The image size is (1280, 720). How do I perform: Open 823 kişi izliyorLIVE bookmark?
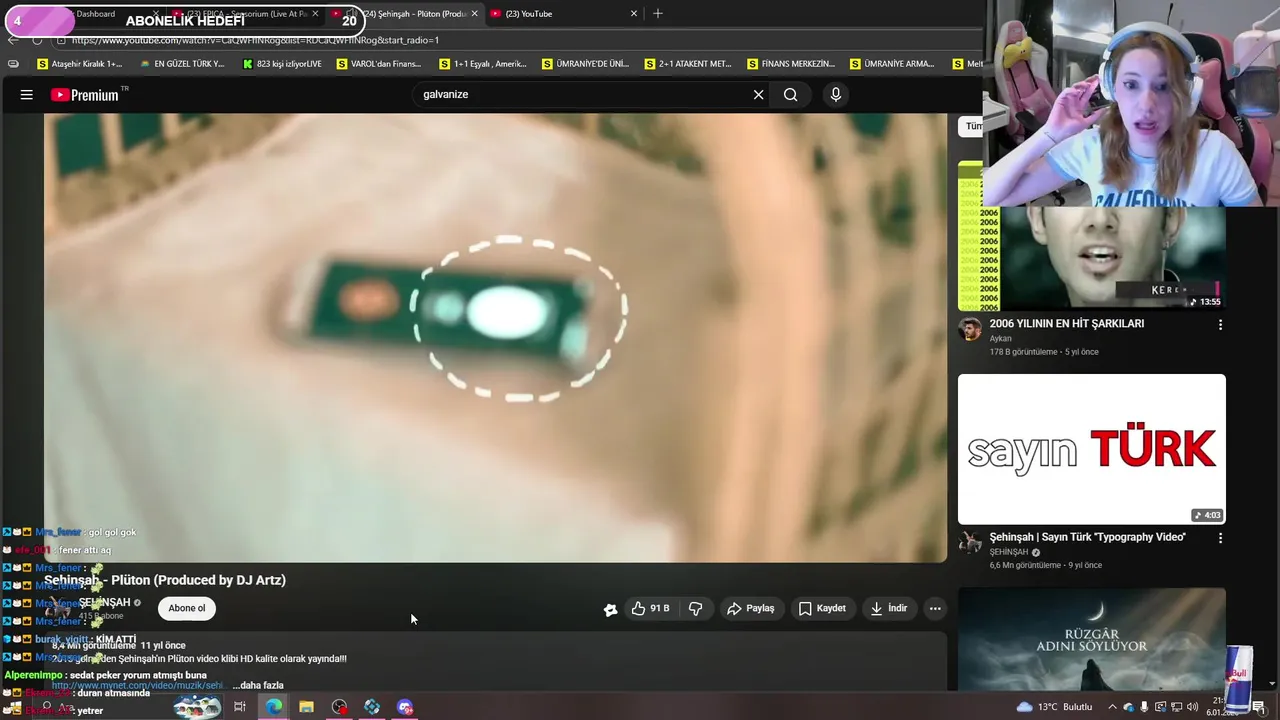pos(282,64)
